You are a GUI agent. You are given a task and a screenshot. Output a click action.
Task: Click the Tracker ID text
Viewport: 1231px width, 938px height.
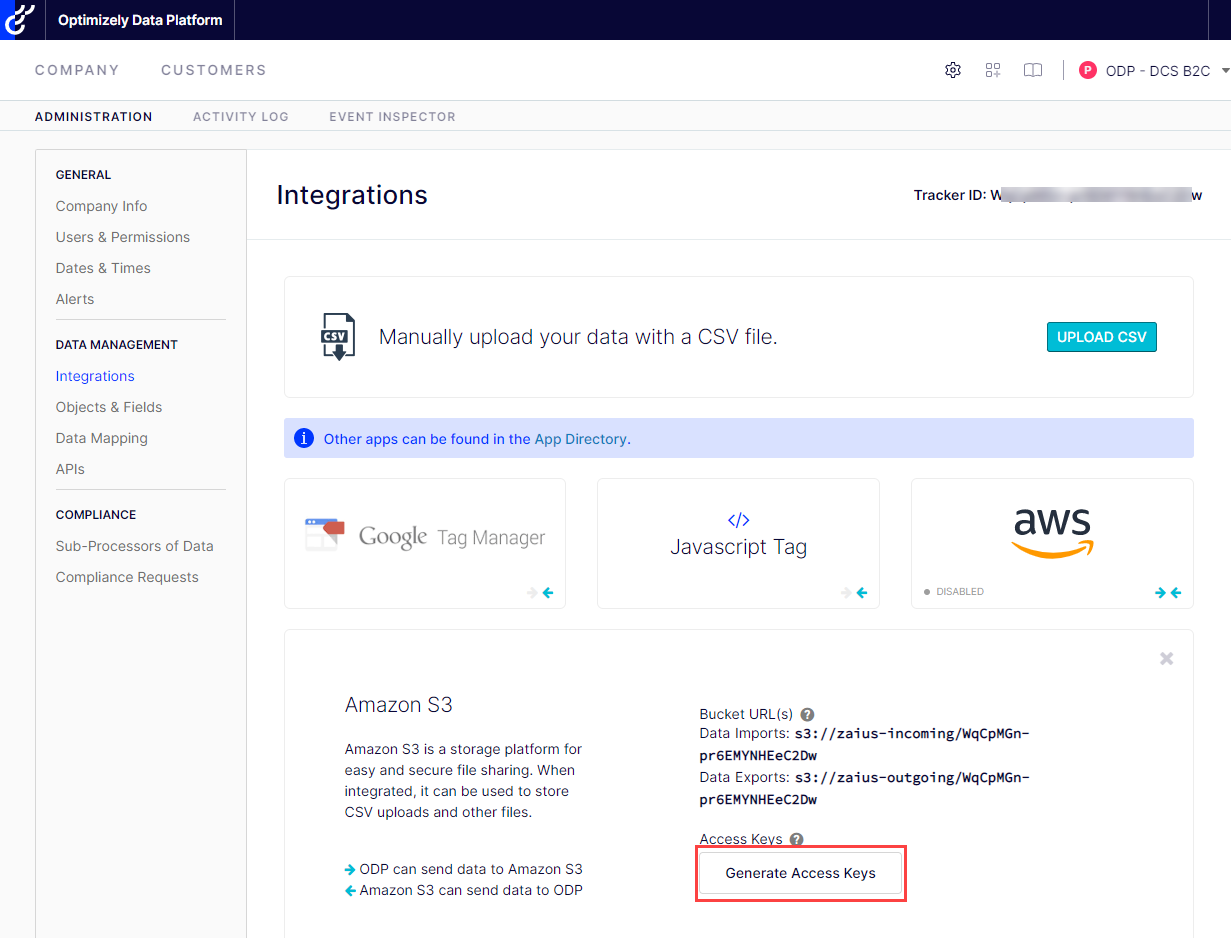[1058, 195]
